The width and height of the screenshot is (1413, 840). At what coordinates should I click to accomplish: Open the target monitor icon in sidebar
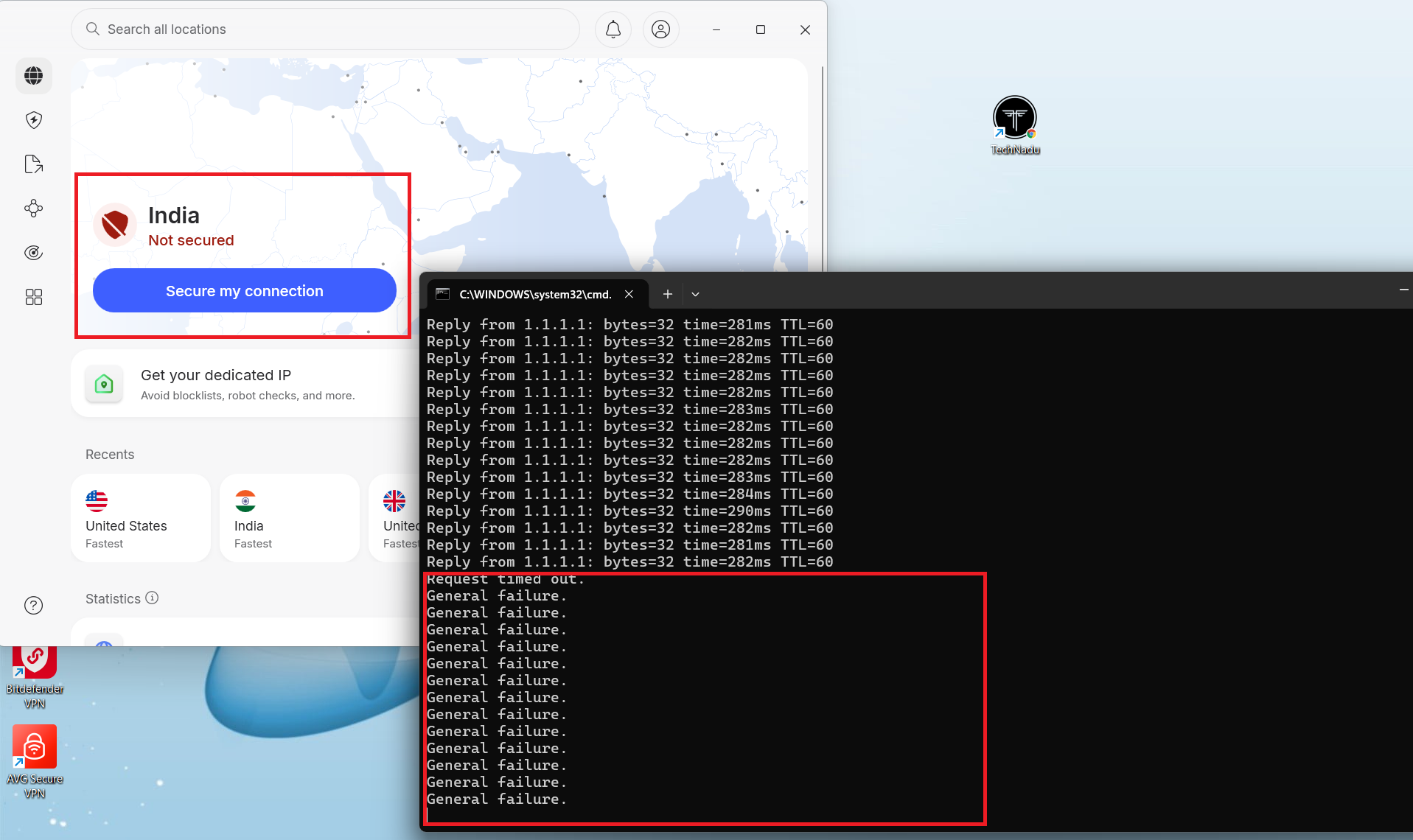pyautogui.click(x=34, y=253)
